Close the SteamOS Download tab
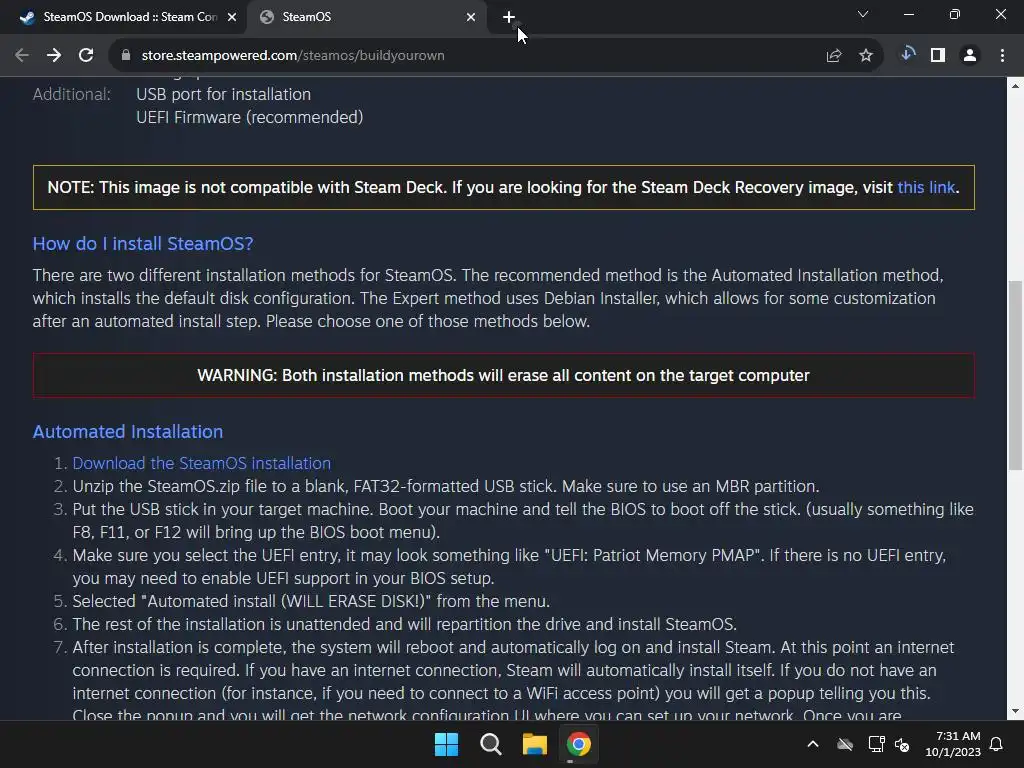Image resolution: width=1024 pixels, height=768 pixels. [232, 17]
